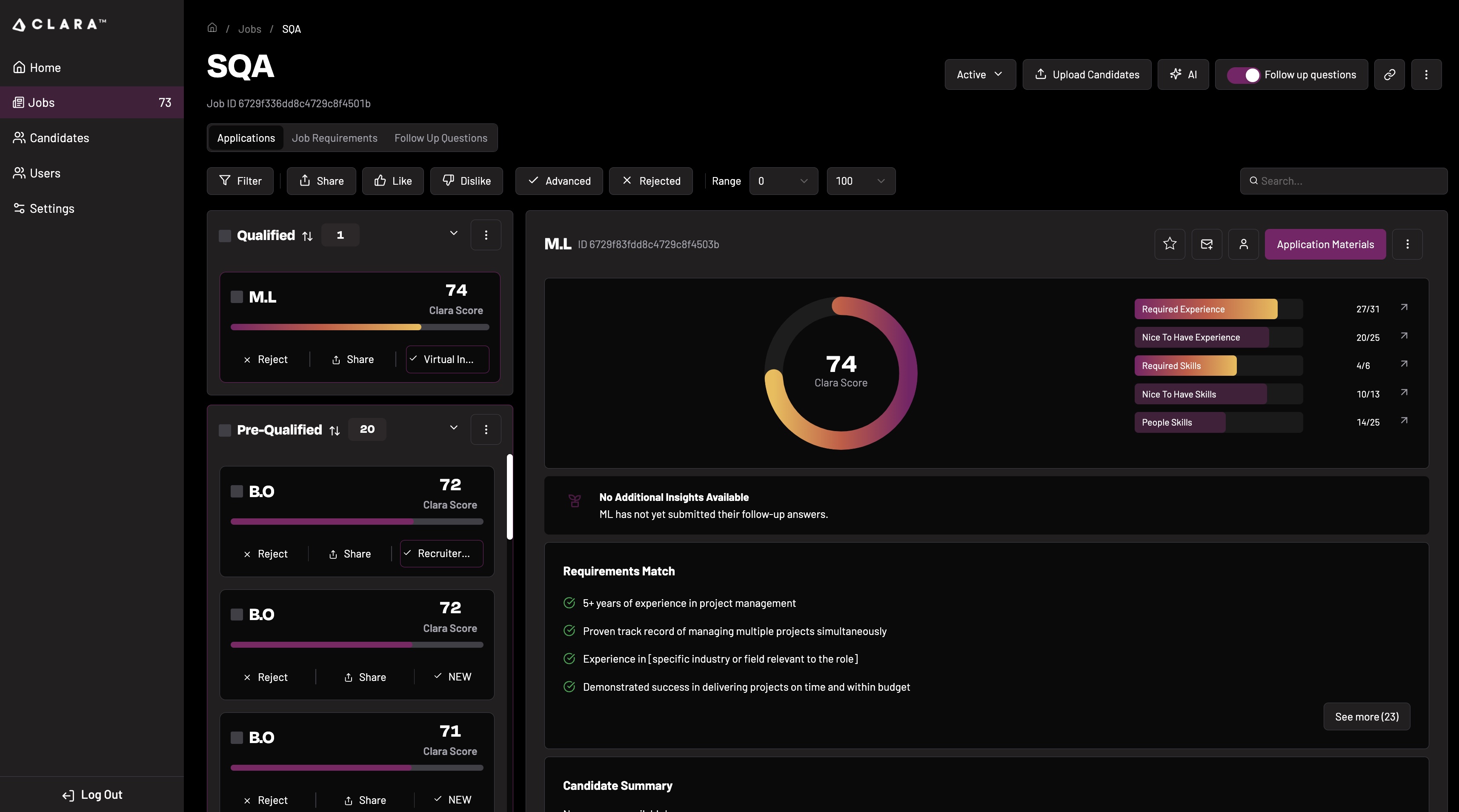Copy job link with chain icon

(x=1389, y=74)
